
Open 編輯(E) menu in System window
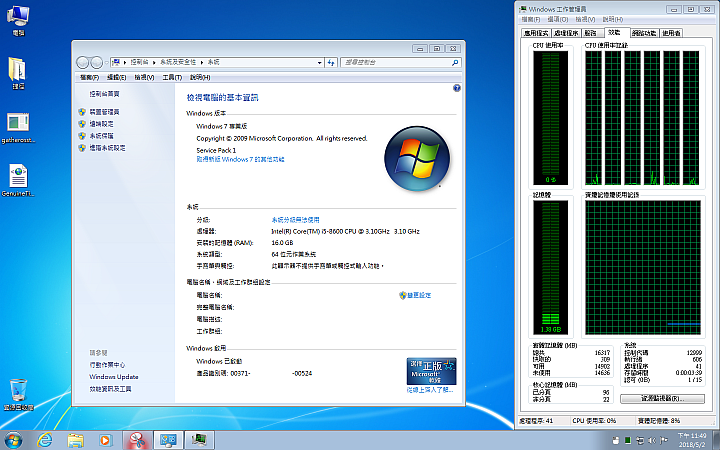click(116, 77)
